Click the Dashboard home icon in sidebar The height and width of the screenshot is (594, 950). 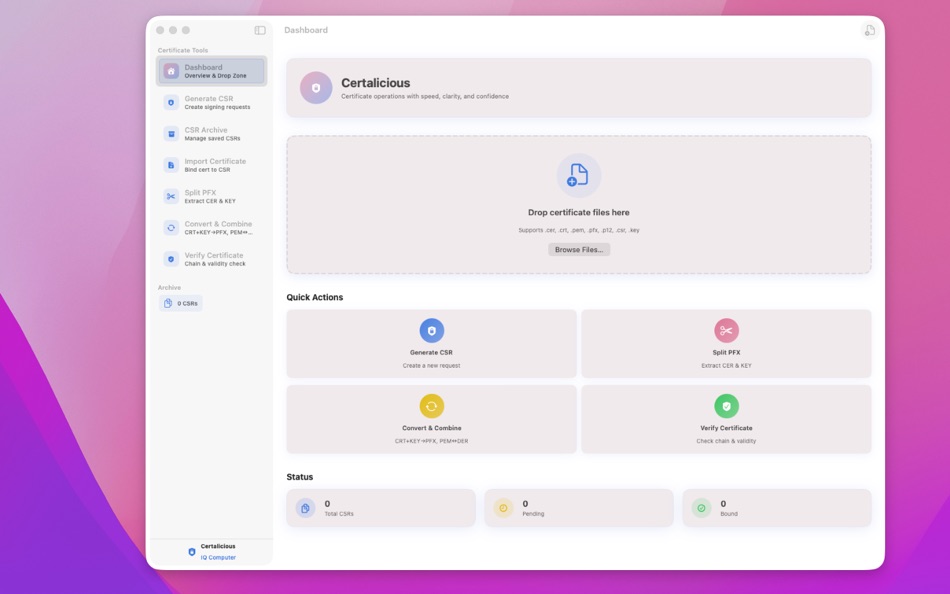(171, 71)
